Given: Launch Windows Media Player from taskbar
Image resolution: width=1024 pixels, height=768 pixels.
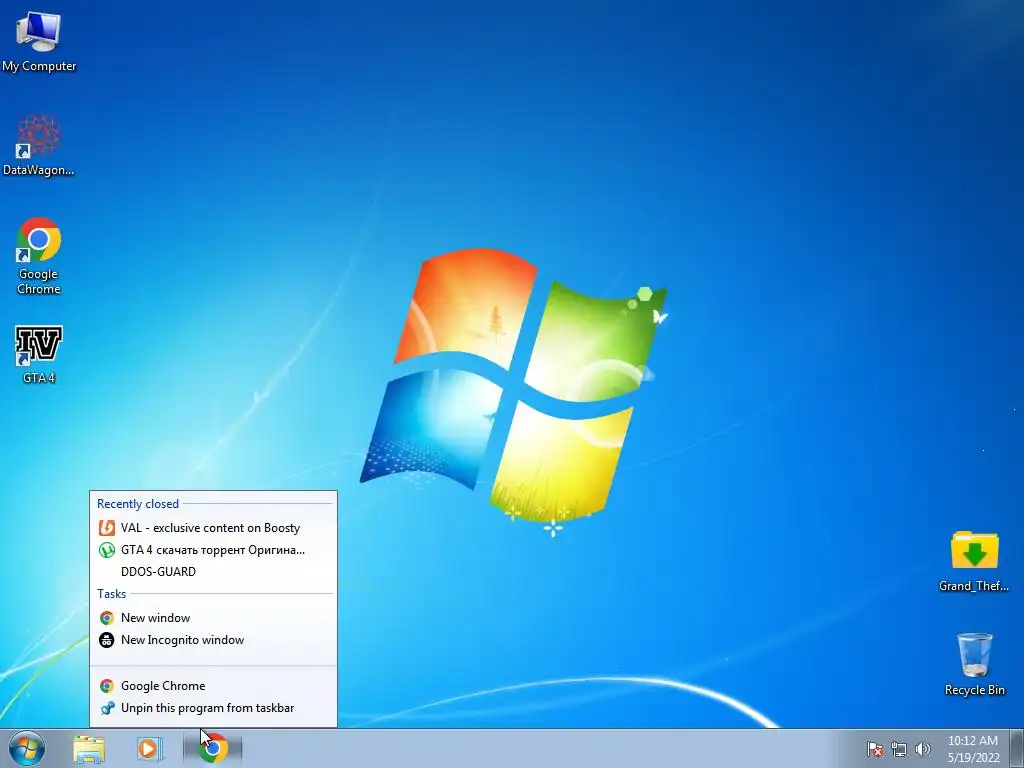Looking at the screenshot, I should (150, 748).
